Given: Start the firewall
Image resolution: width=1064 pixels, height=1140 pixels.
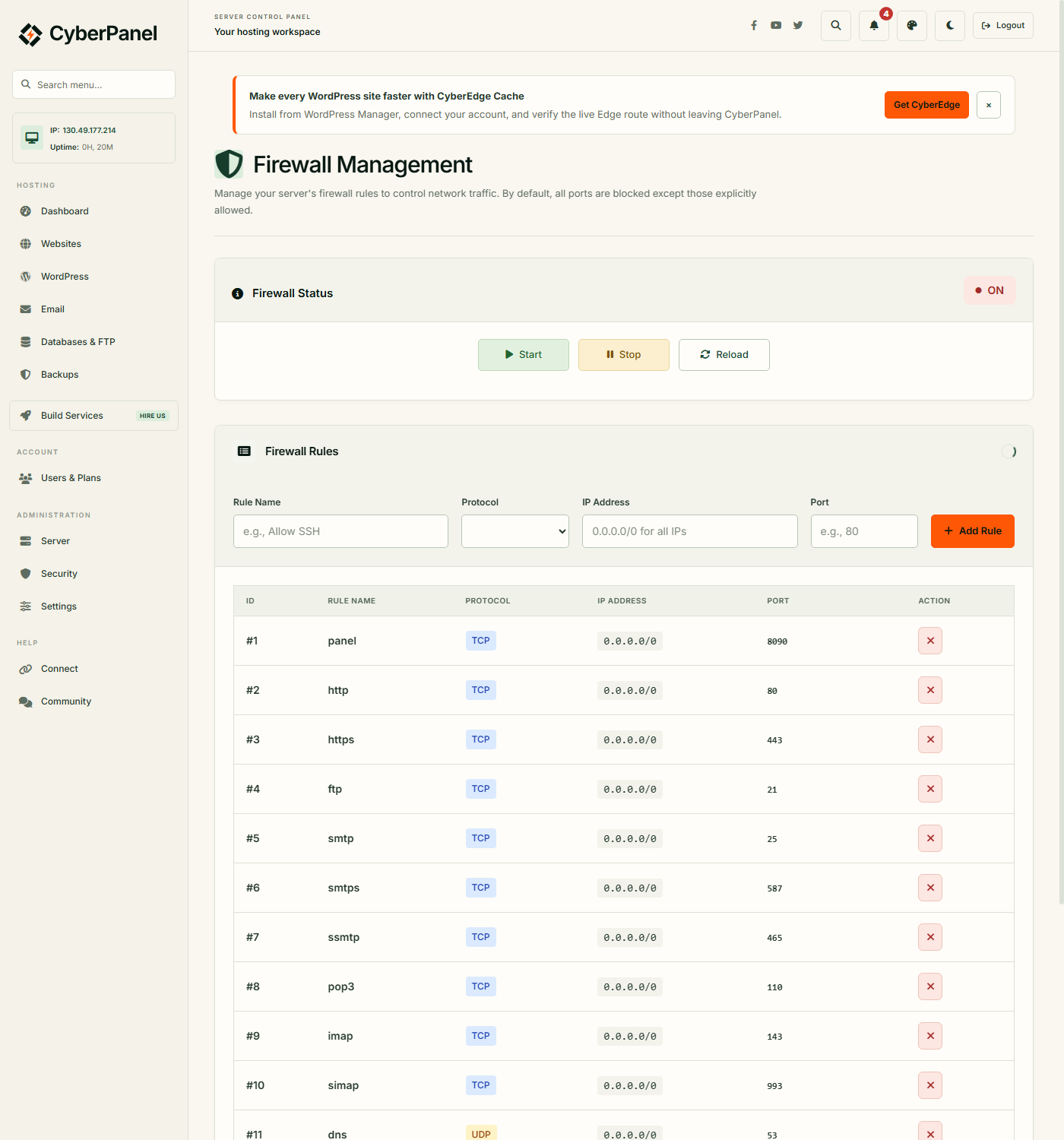Looking at the screenshot, I should tap(524, 355).
